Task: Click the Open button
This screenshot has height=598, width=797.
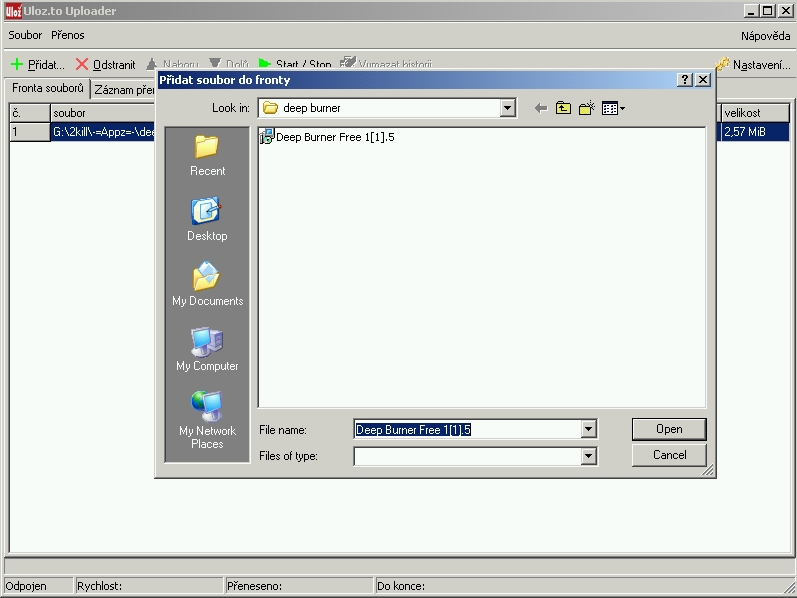Action: 669,429
